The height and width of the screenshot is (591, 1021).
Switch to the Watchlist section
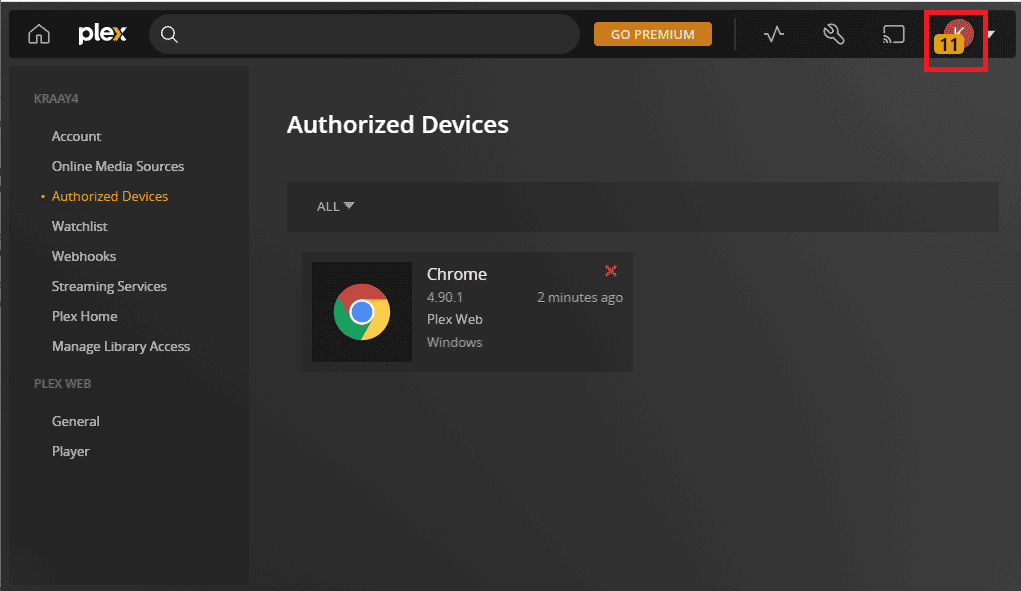pos(79,226)
